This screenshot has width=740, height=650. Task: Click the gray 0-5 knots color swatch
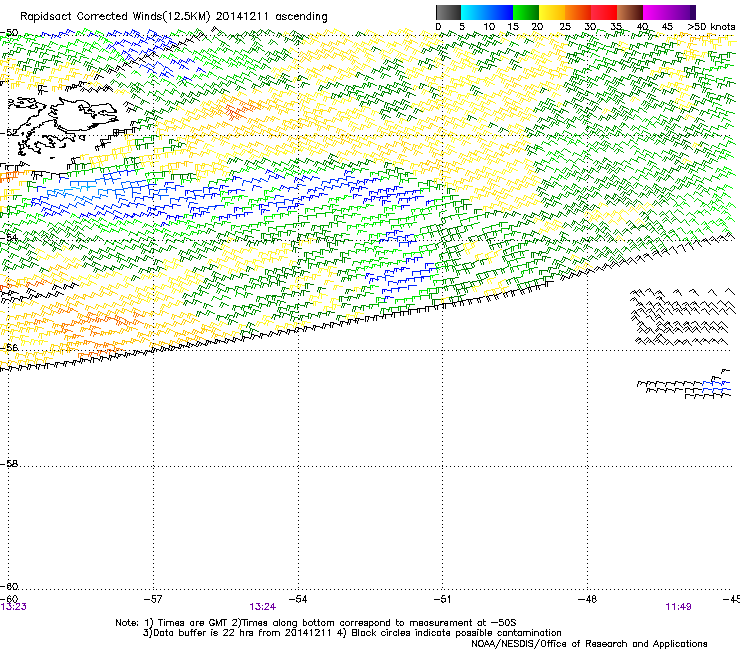pyautogui.click(x=448, y=12)
